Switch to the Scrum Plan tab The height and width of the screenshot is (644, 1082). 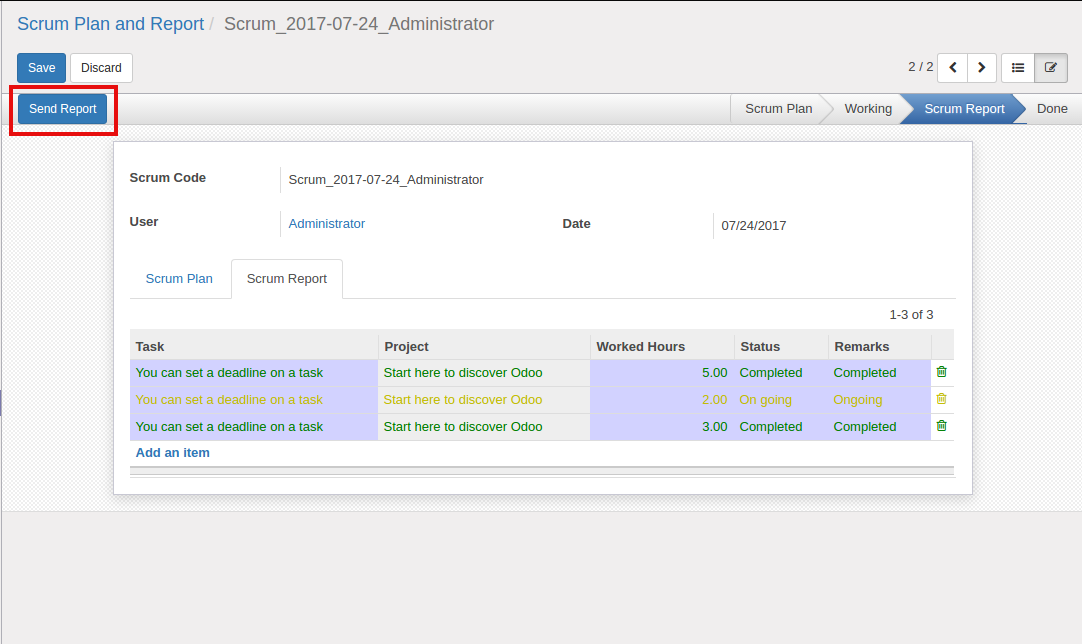[x=179, y=279]
